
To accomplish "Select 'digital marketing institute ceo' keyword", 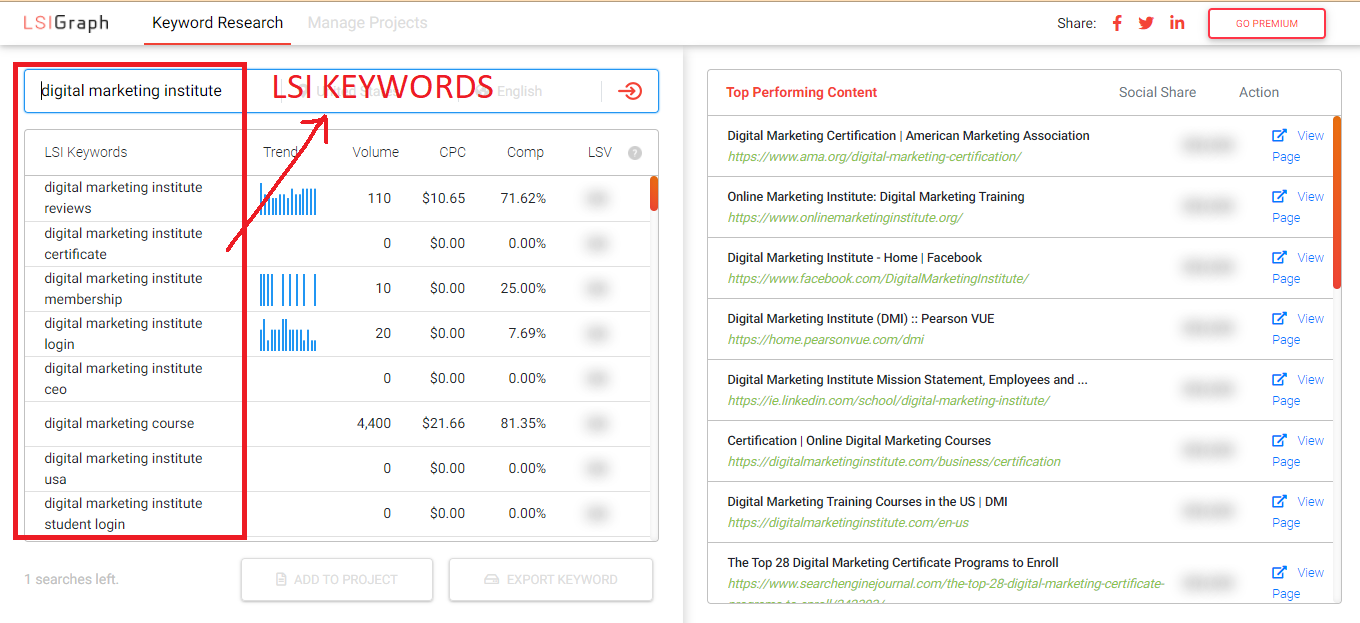I will 123,378.
